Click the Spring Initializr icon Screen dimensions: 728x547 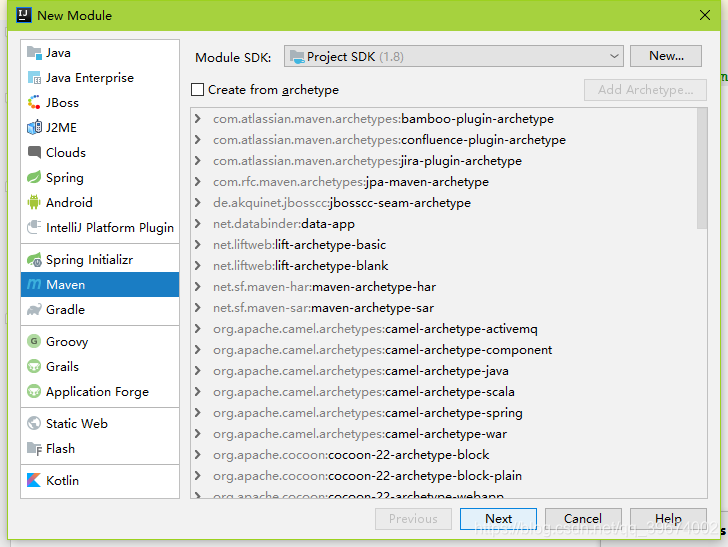[34, 260]
